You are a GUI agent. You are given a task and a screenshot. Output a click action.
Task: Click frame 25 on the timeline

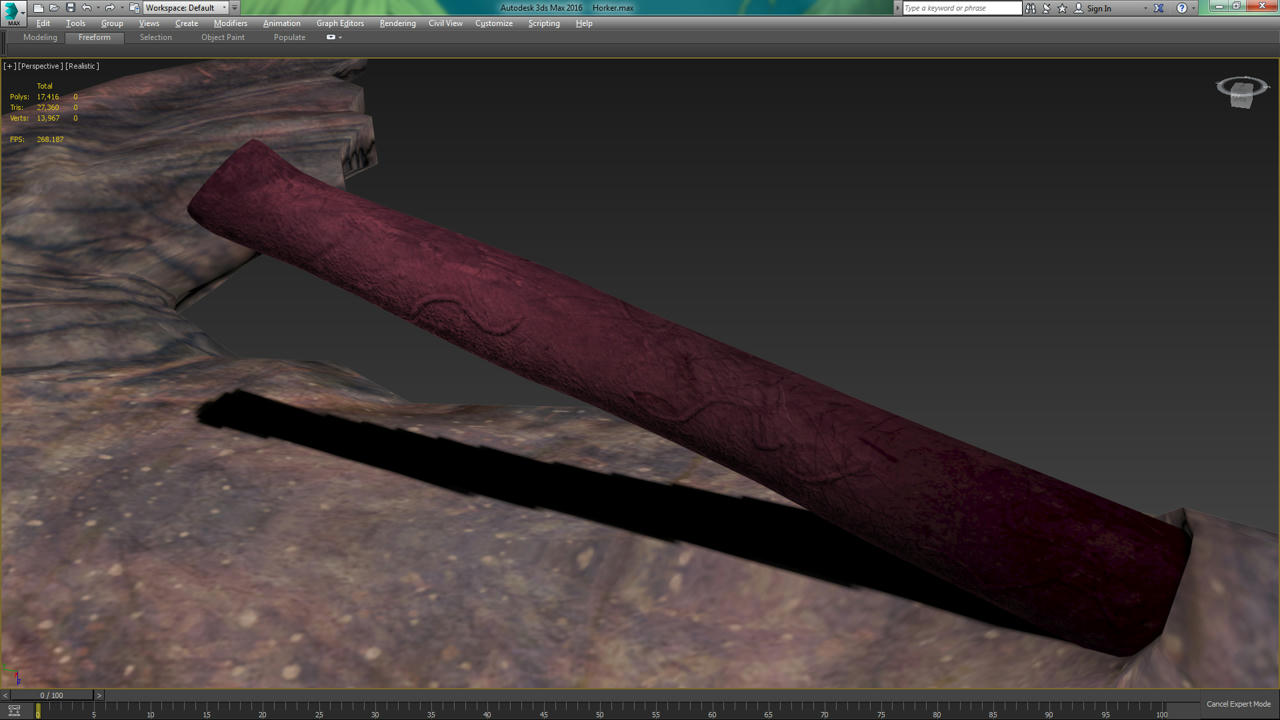pos(319,714)
